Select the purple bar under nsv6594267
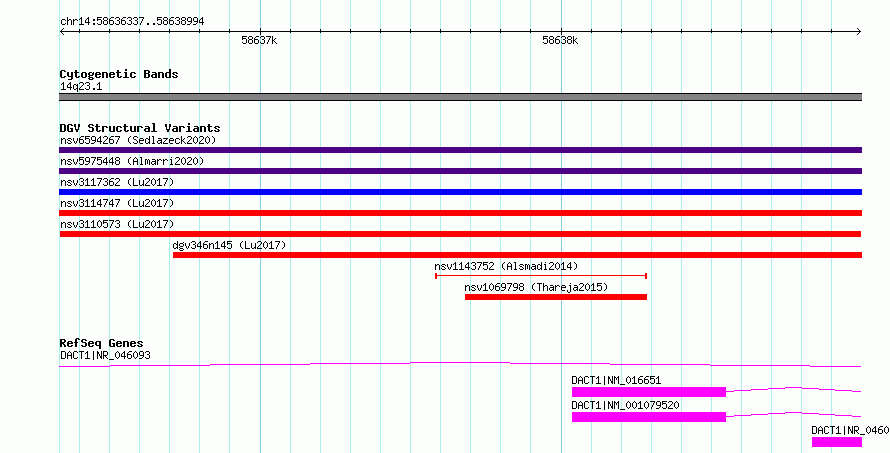Screen dimensions: 890x453 pos(460,150)
